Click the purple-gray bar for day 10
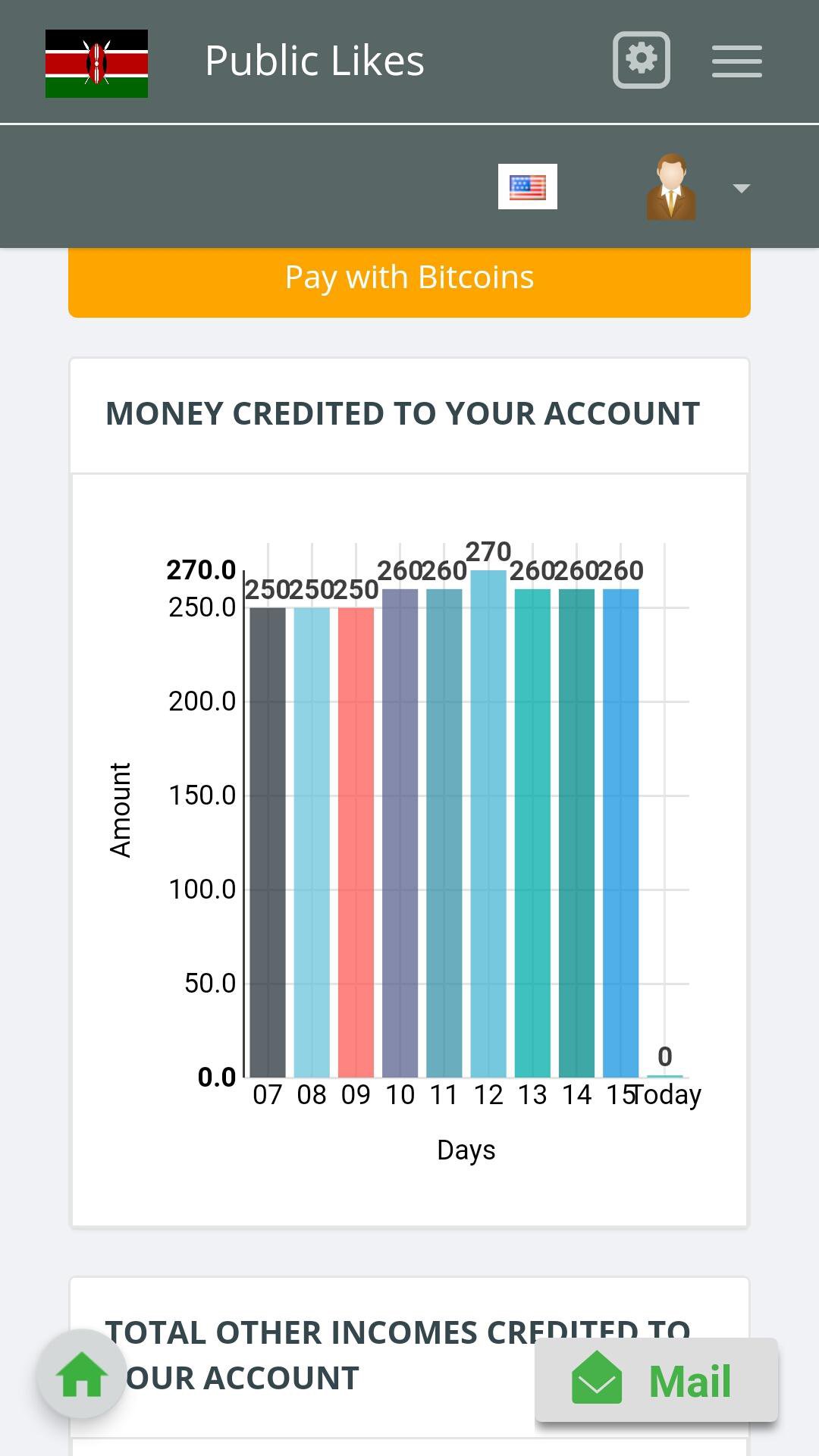Image resolution: width=819 pixels, height=1456 pixels. coord(400,833)
